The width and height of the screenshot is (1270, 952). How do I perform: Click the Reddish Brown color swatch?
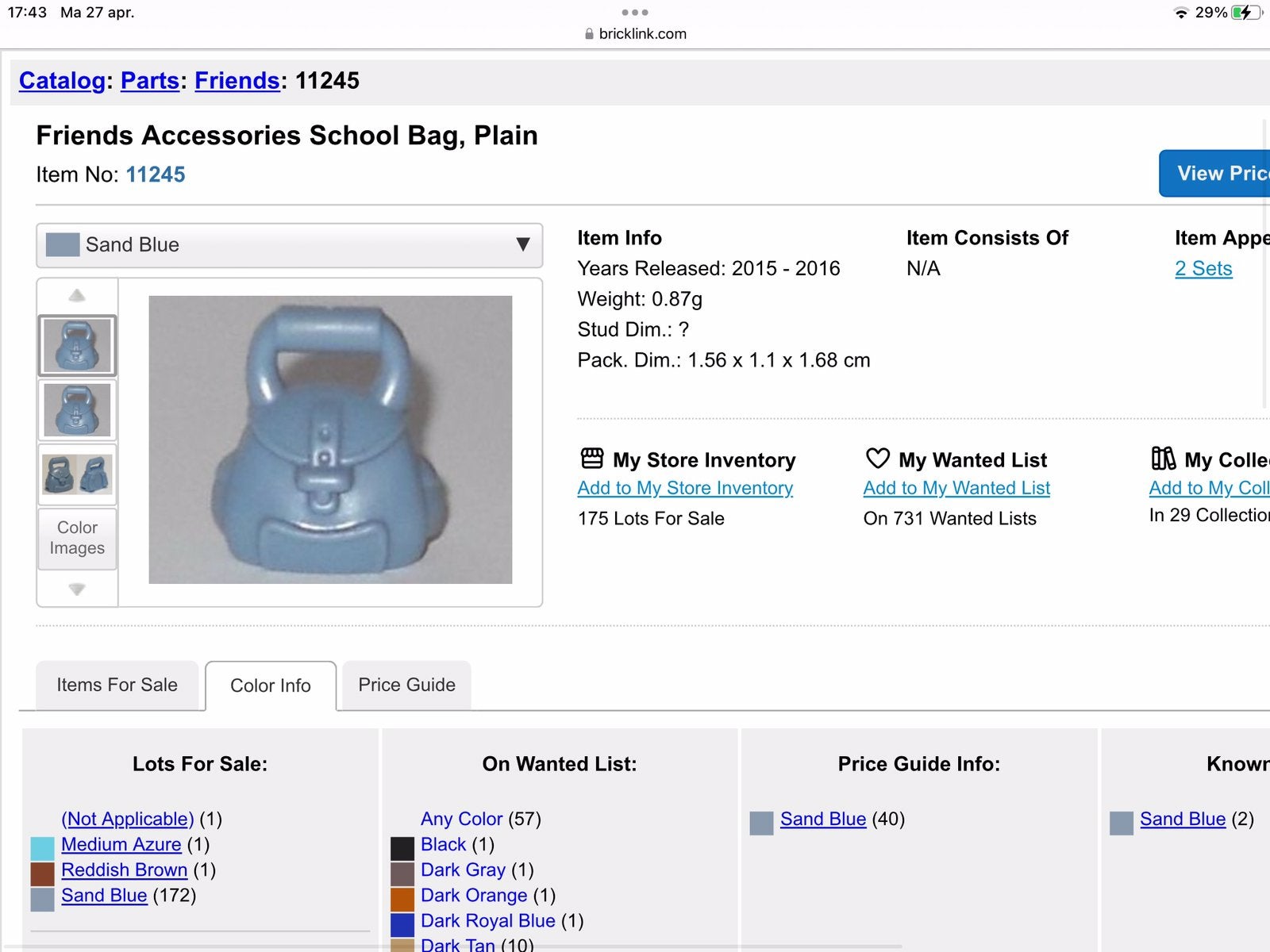pyautogui.click(x=43, y=874)
